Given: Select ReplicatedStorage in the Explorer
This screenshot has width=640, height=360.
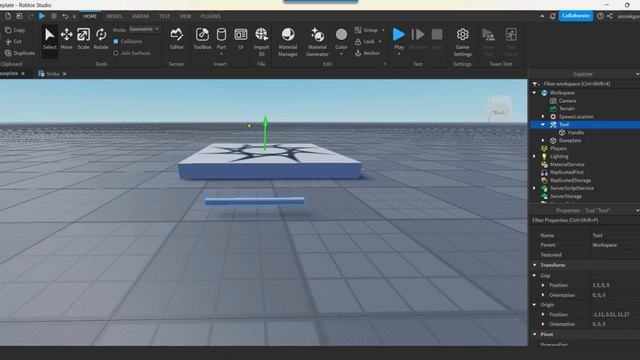Looking at the screenshot, I should 570,180.
